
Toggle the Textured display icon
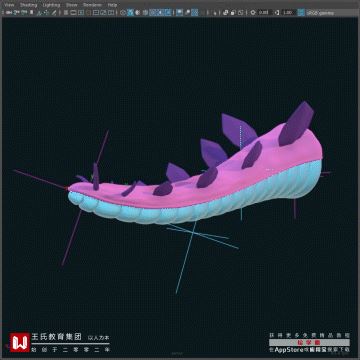(x=153, y=13)
